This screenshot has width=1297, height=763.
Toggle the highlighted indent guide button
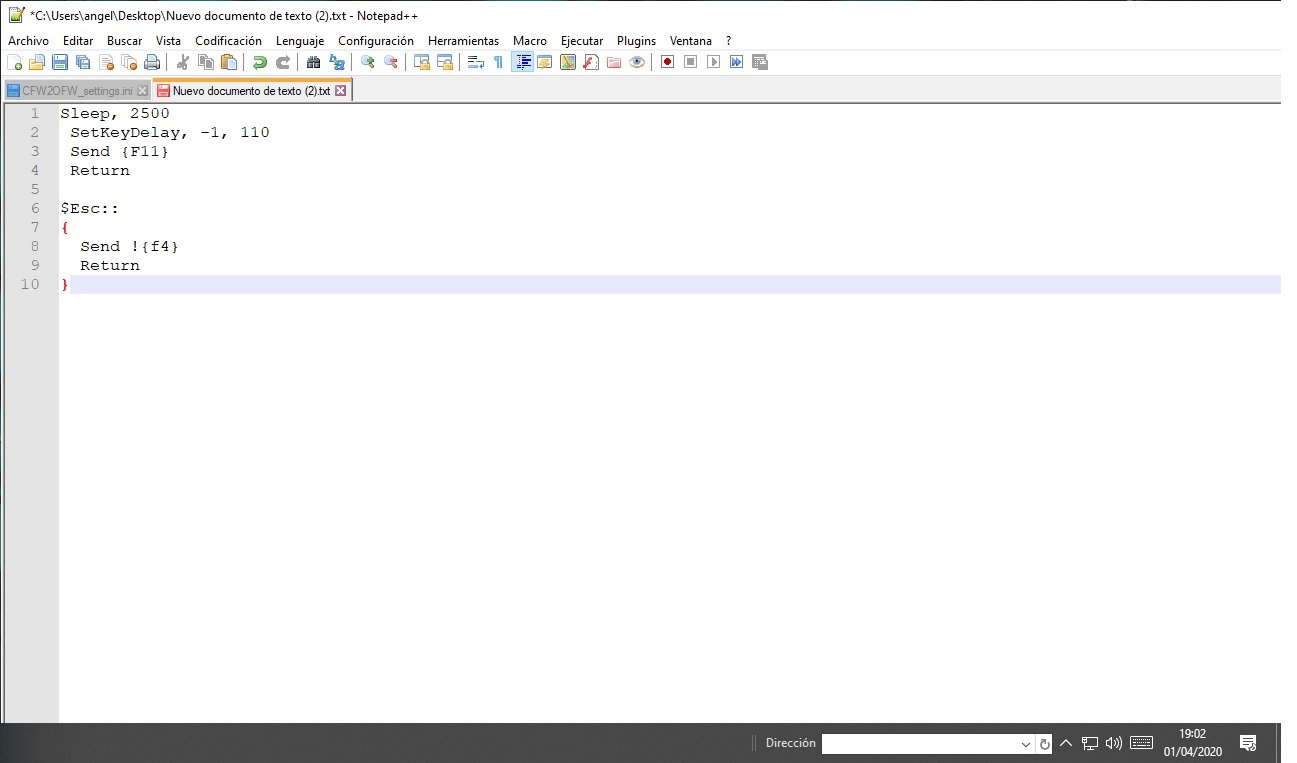(x=522, y=62)
